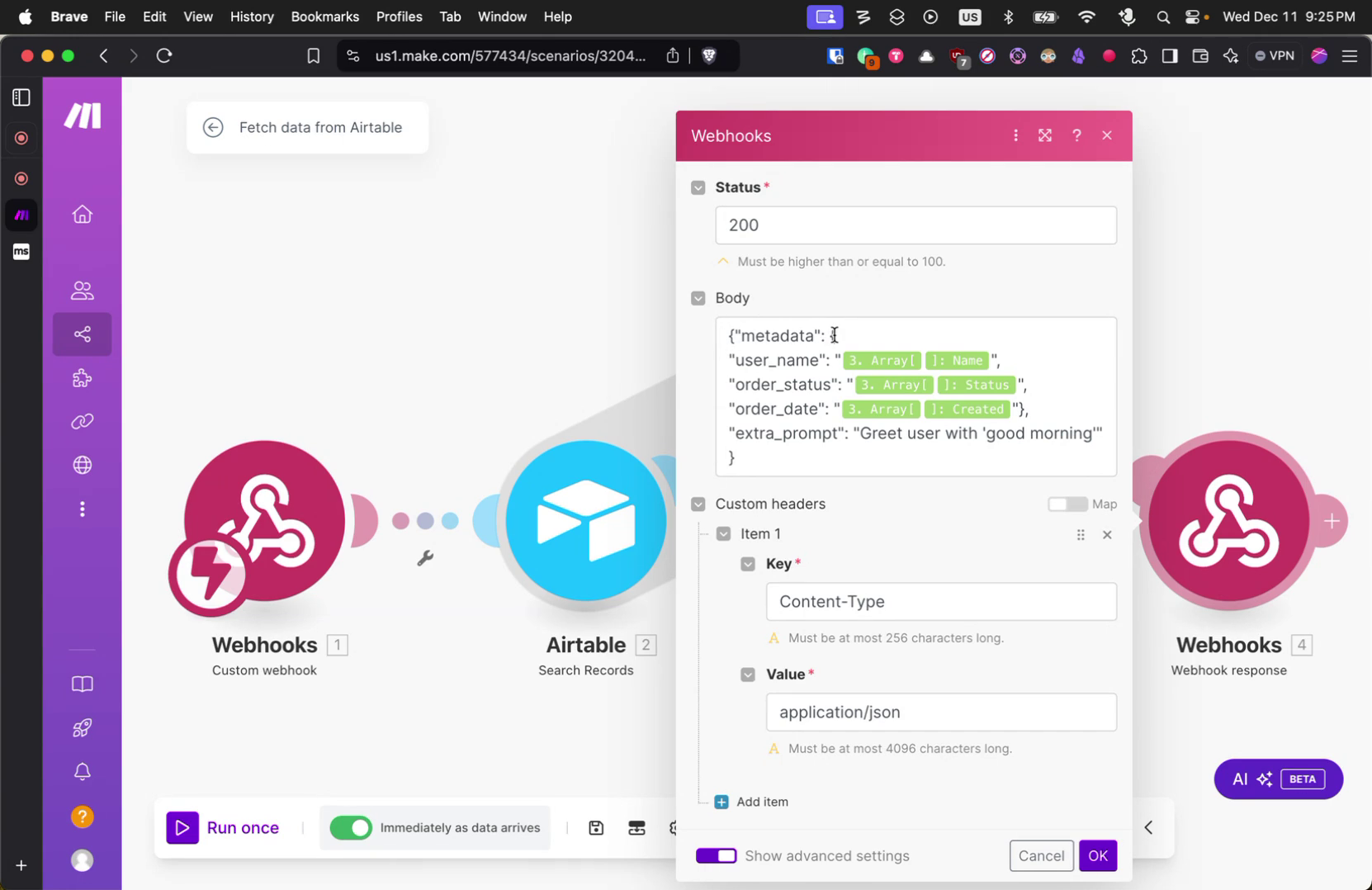Click the Run once button
The width and height of the screenshot is (1372, 890).
click(225, 827)
